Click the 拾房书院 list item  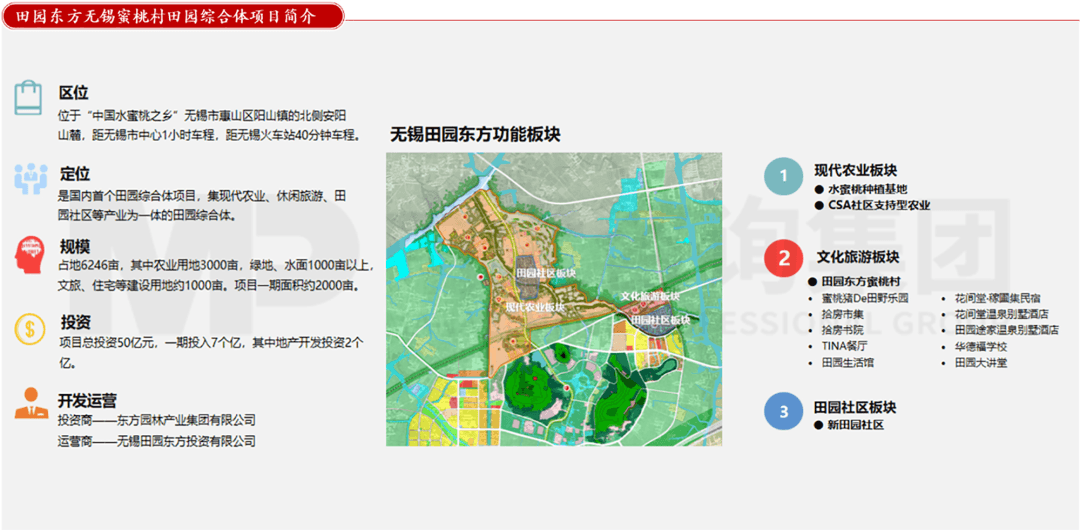tap(842, 330)
